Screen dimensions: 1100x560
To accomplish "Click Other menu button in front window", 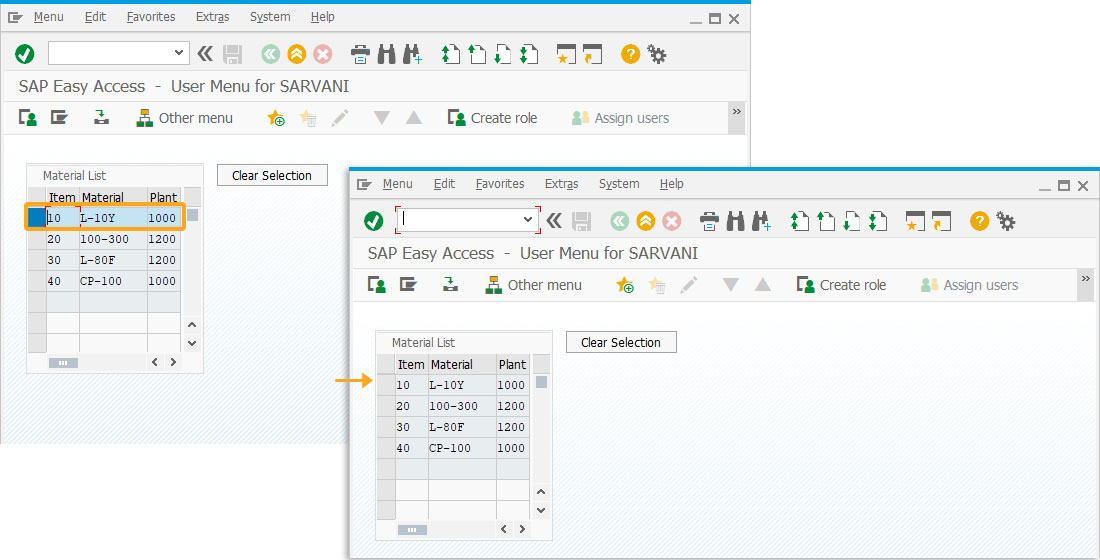I will pos(533,285).
